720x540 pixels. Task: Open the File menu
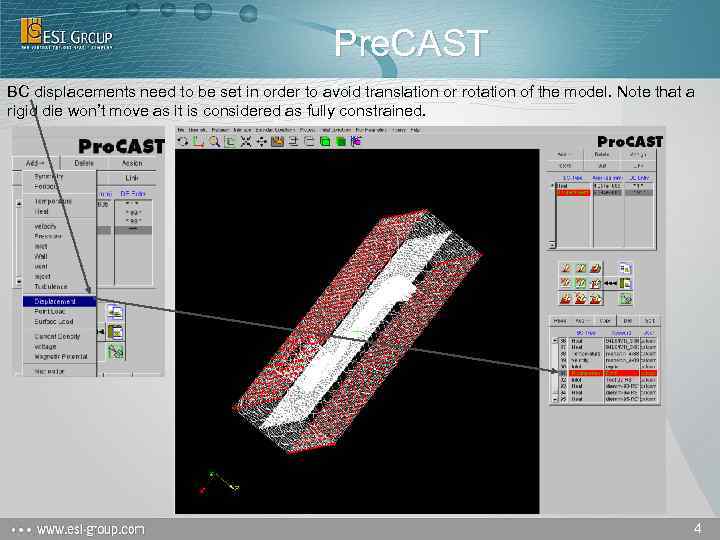[181, 130]
